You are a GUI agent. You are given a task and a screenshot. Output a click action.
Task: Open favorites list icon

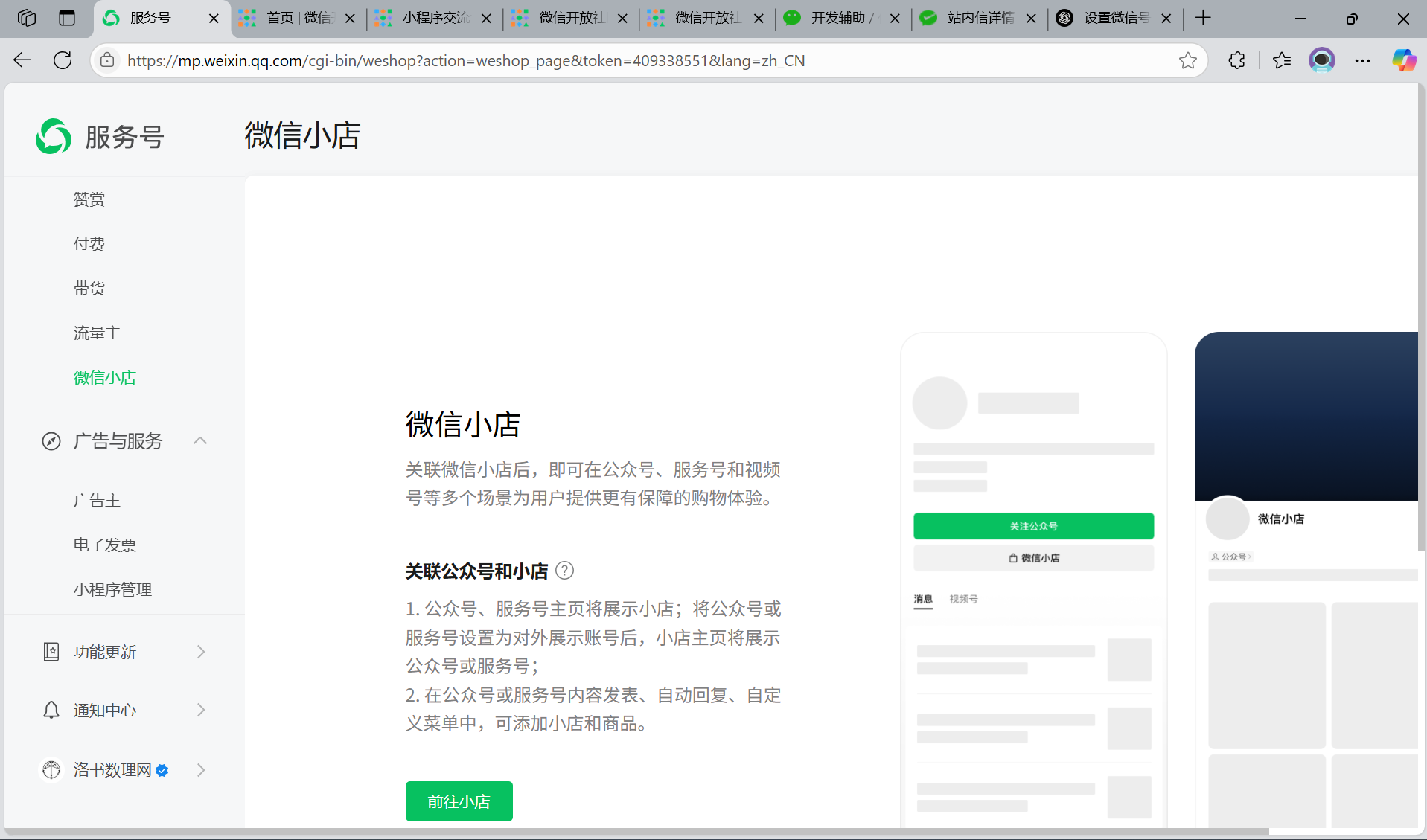click(x=1282, y=60)
